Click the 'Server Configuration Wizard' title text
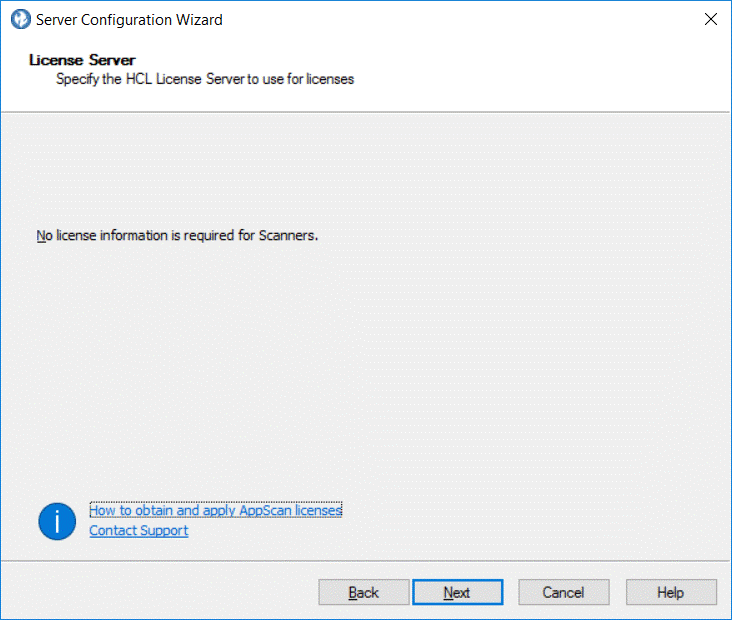The image size is (732, 620). (x=129, y=19)
